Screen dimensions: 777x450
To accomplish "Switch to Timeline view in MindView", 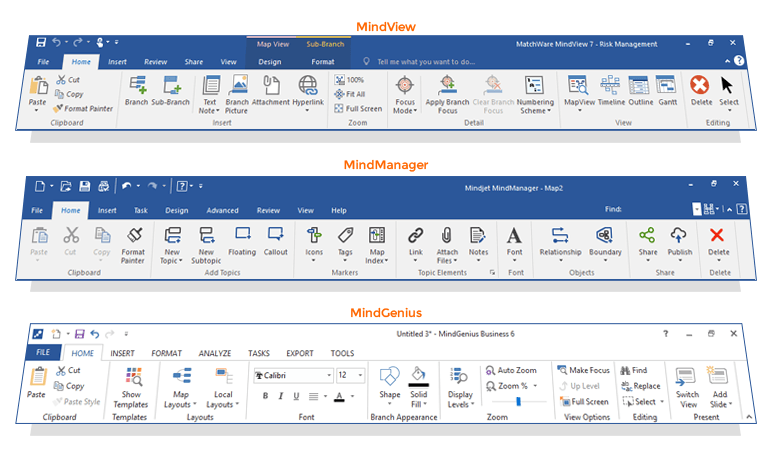I will [611, 91].
